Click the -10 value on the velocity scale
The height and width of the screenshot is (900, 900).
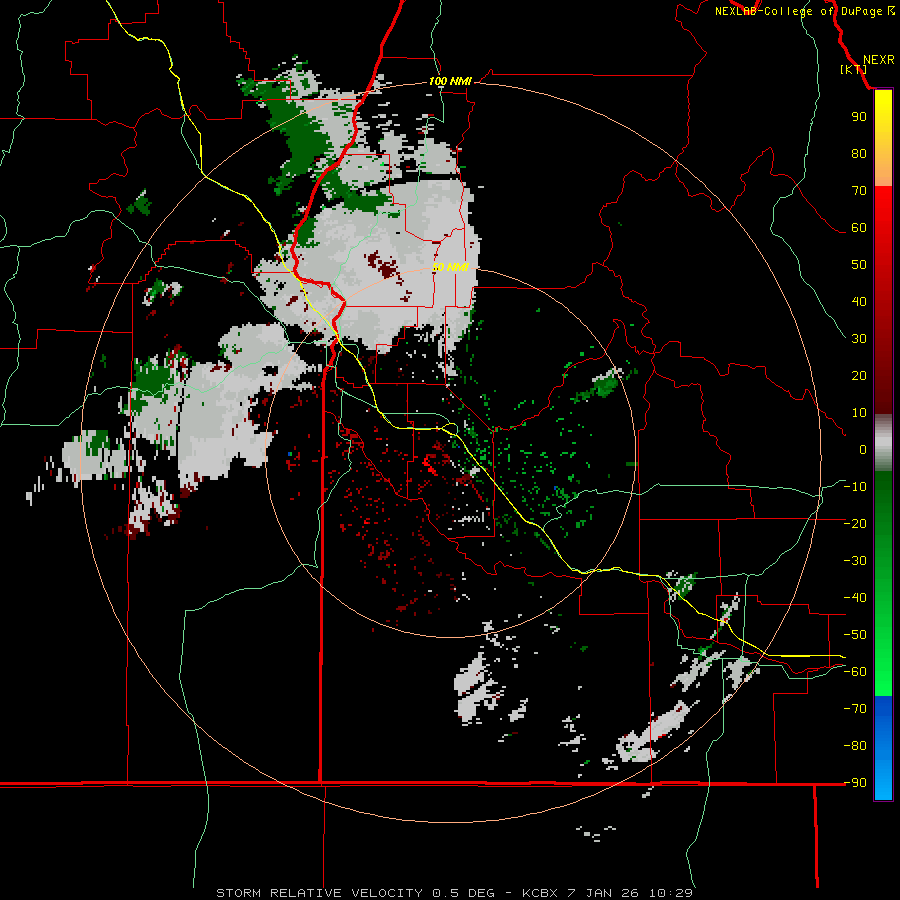click(855, 487)
